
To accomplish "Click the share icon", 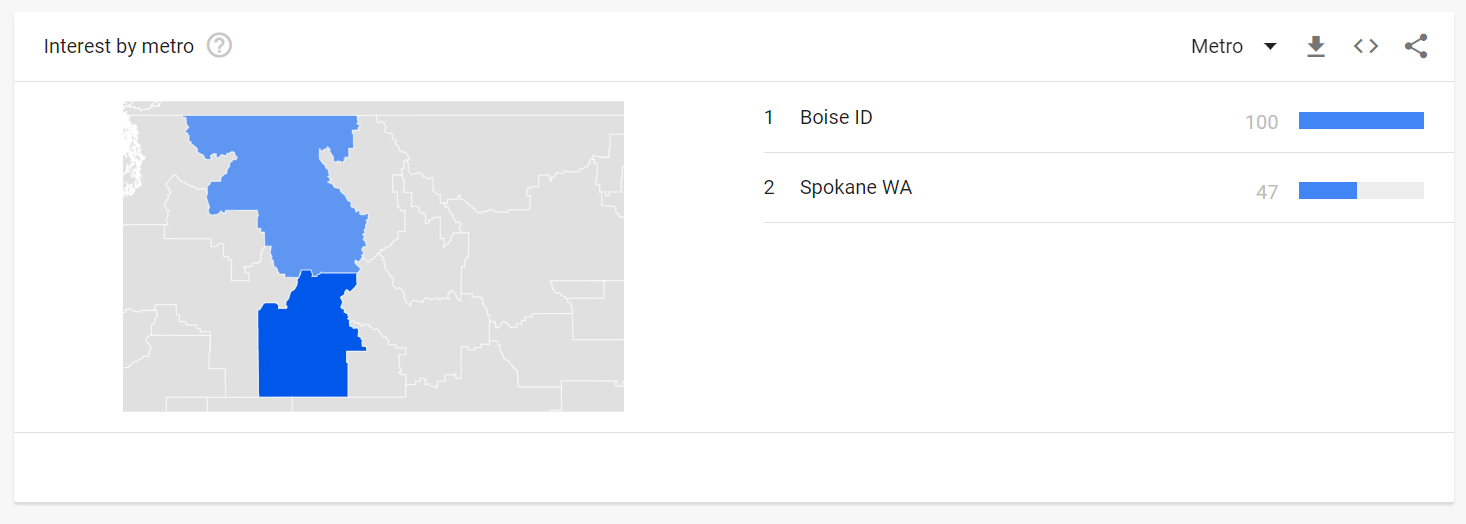I will coord(1416,46).
